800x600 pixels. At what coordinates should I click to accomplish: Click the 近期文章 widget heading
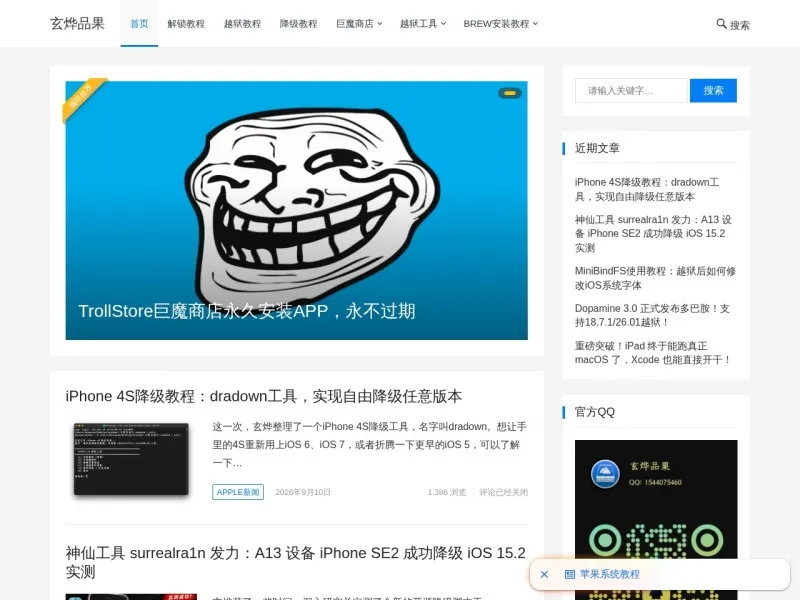pyautogui.click(x=597, y=148)
